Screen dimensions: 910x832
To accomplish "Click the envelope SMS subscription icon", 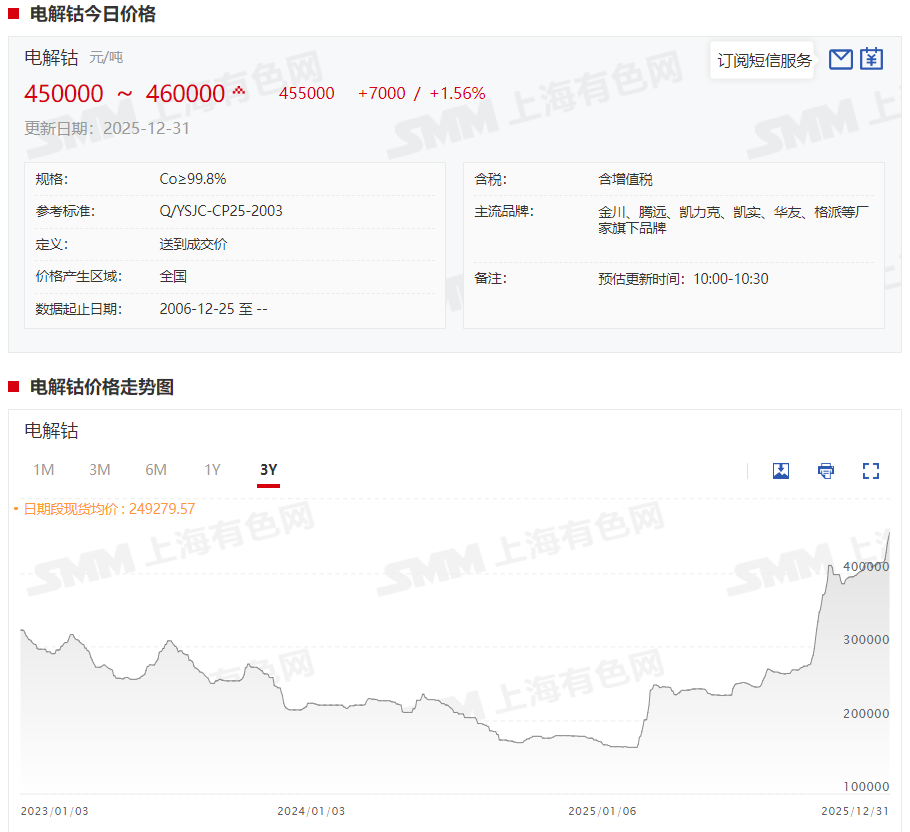I will tap(841, 59).
